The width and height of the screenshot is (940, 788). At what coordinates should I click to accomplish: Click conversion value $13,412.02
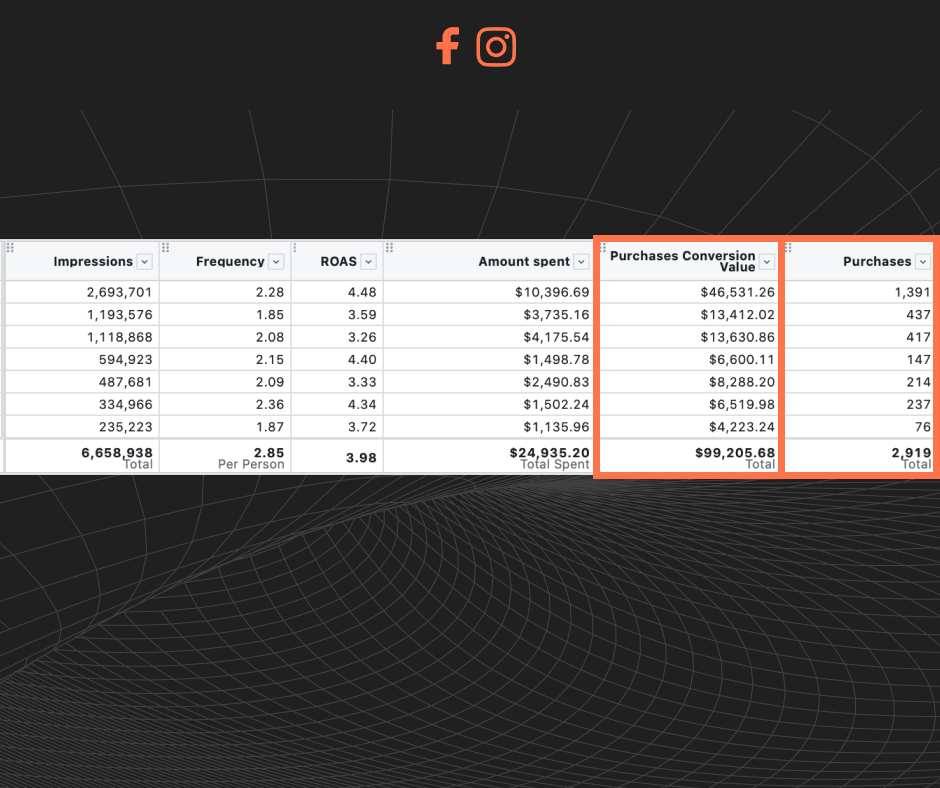tap(737, 315)
